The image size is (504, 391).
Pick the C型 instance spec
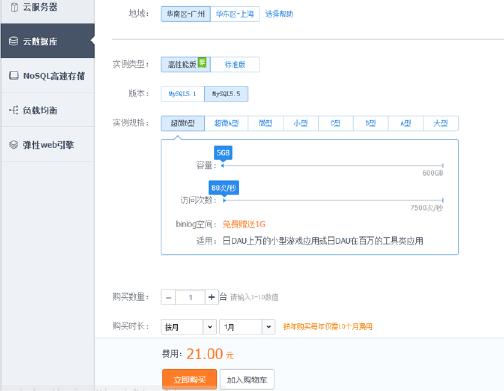pyautogui.click(x=336, y=123)
